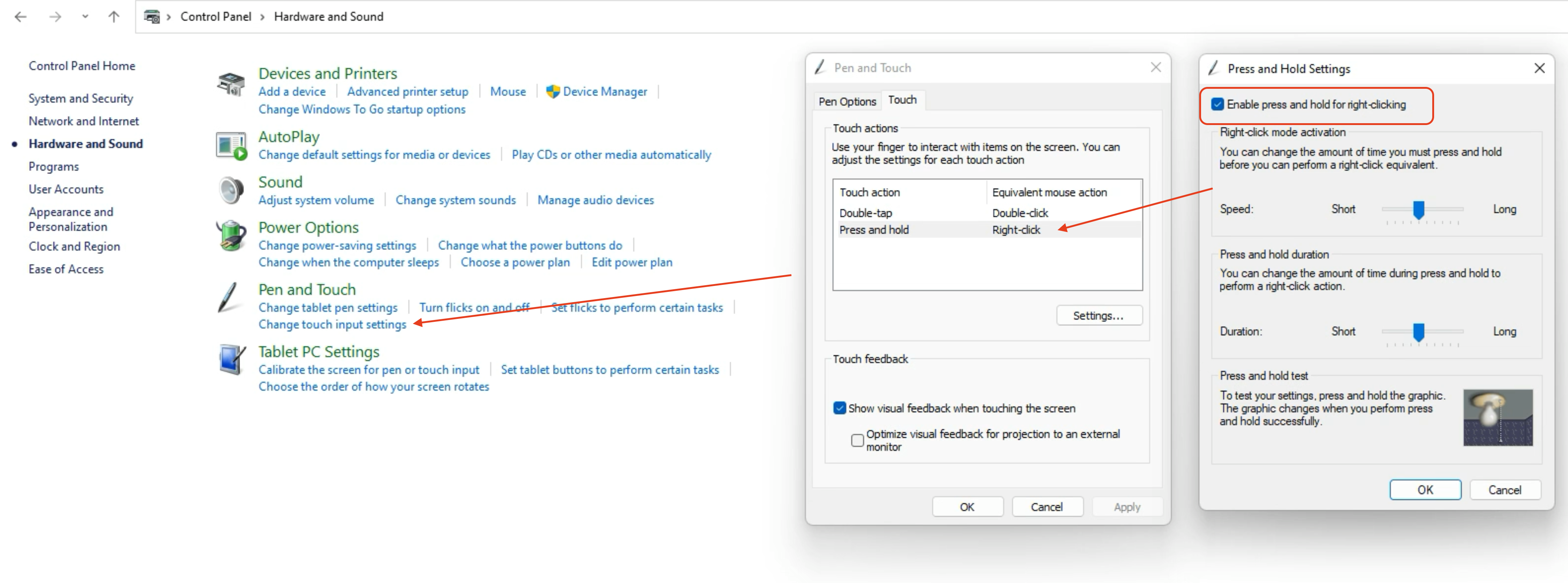Expand chevron before Control Panel breadcrumb
1568x583 pixels.
[x=169, y=17]
